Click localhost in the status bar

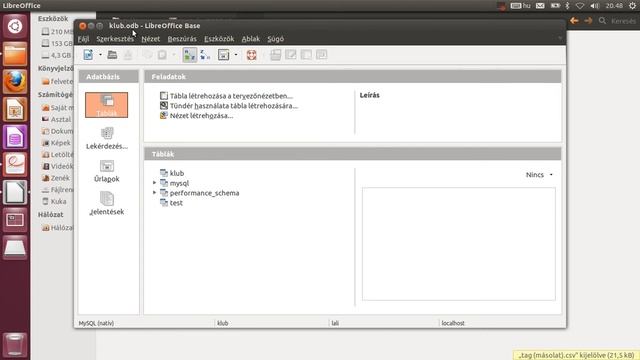(x=453, y=323)
